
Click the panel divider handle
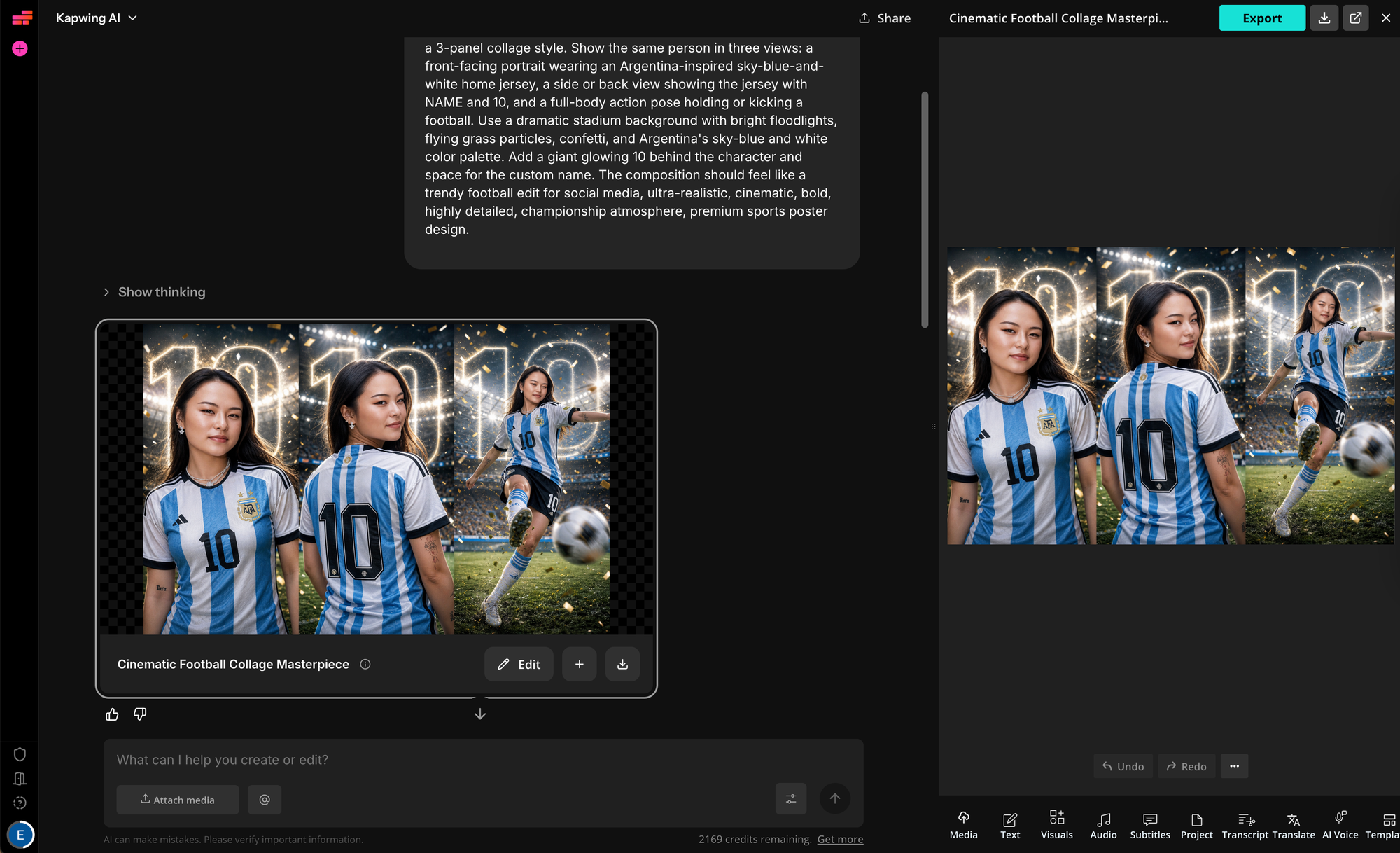click(x=933, y=426)
